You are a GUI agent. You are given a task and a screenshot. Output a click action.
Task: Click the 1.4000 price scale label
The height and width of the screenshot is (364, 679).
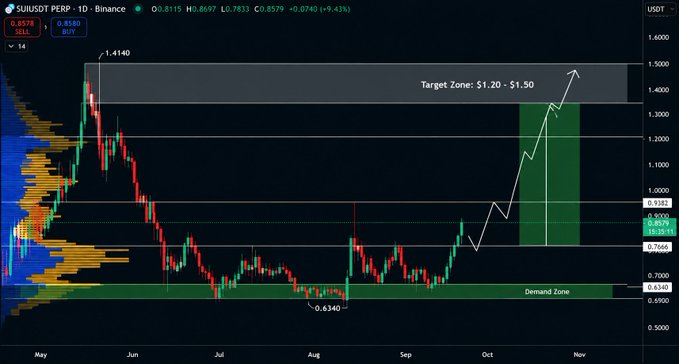coord(658,90)
